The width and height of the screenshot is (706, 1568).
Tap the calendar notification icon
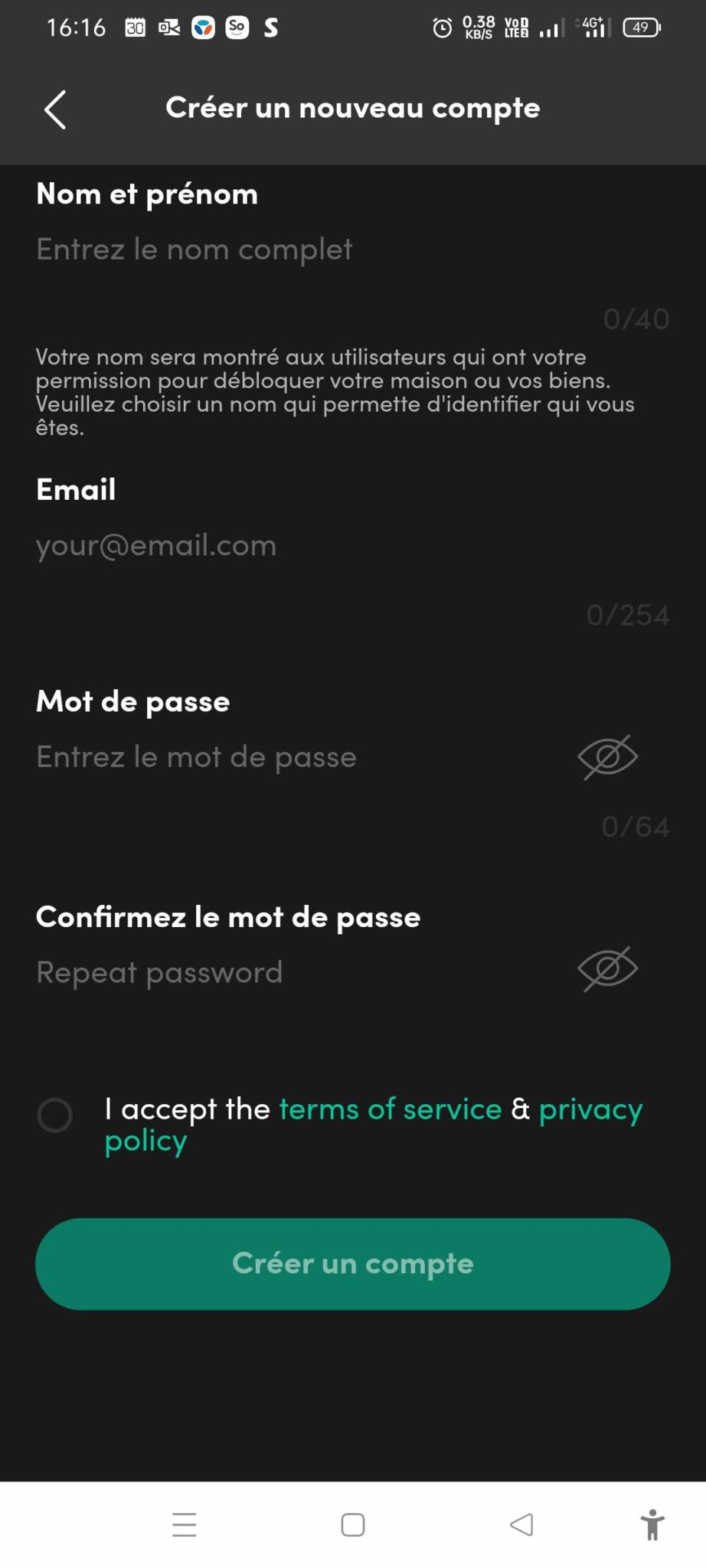point(136,28)
